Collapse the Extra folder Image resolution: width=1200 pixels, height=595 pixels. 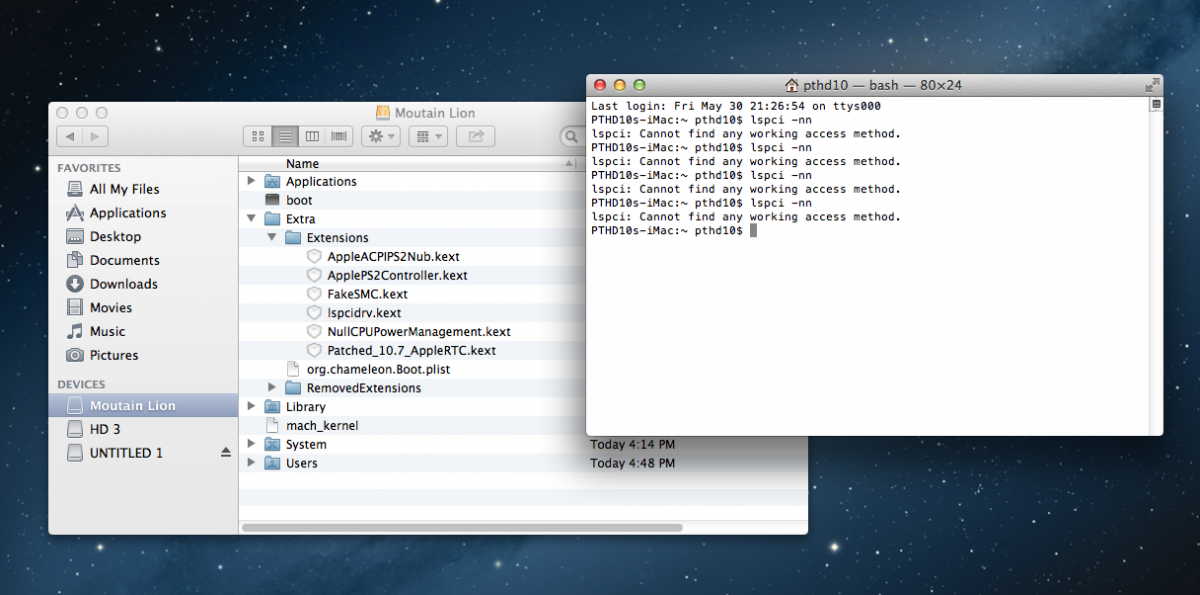pyautogui.click(x=251, y=219)
